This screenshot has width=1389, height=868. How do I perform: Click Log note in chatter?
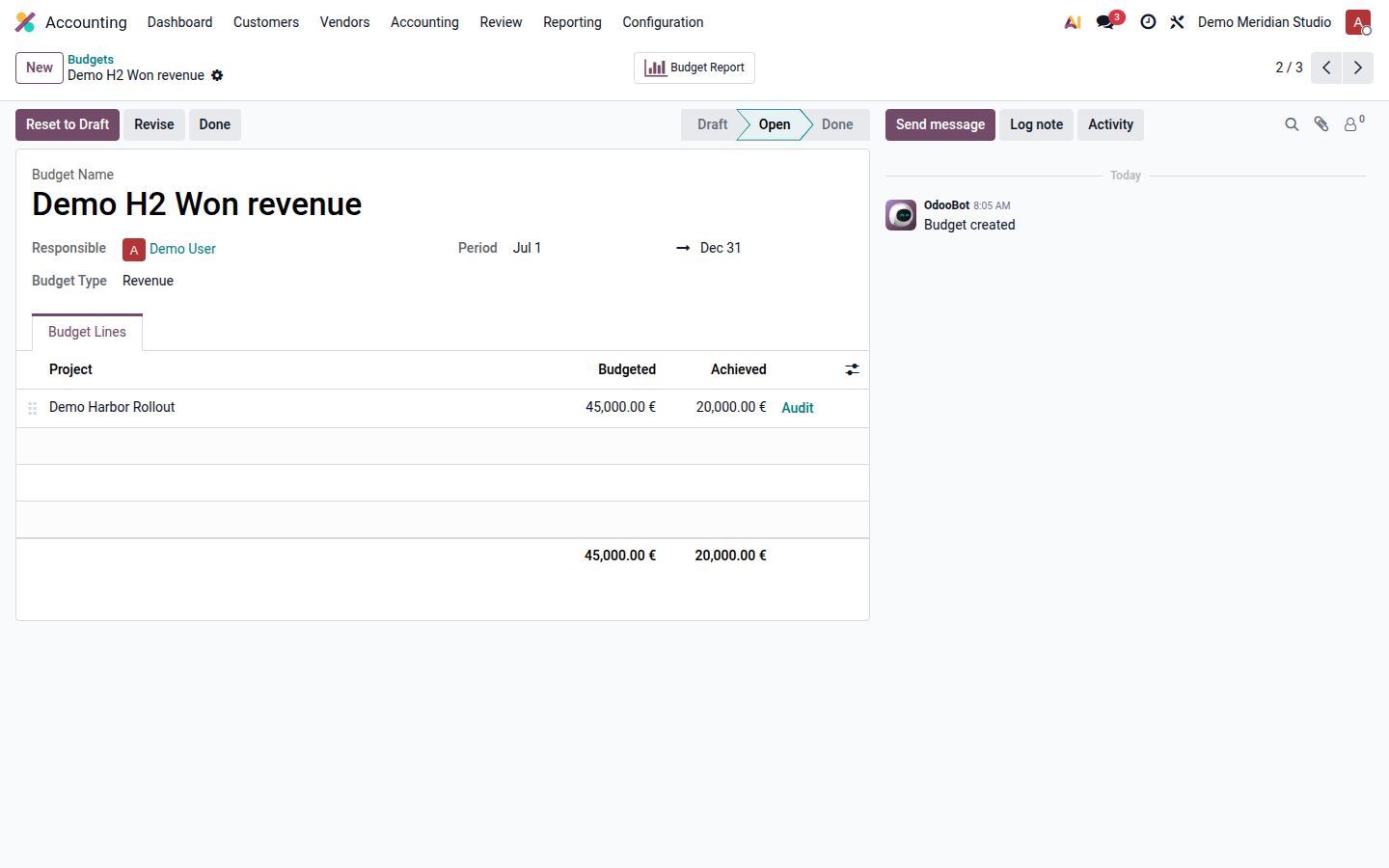pos(1036,124)
